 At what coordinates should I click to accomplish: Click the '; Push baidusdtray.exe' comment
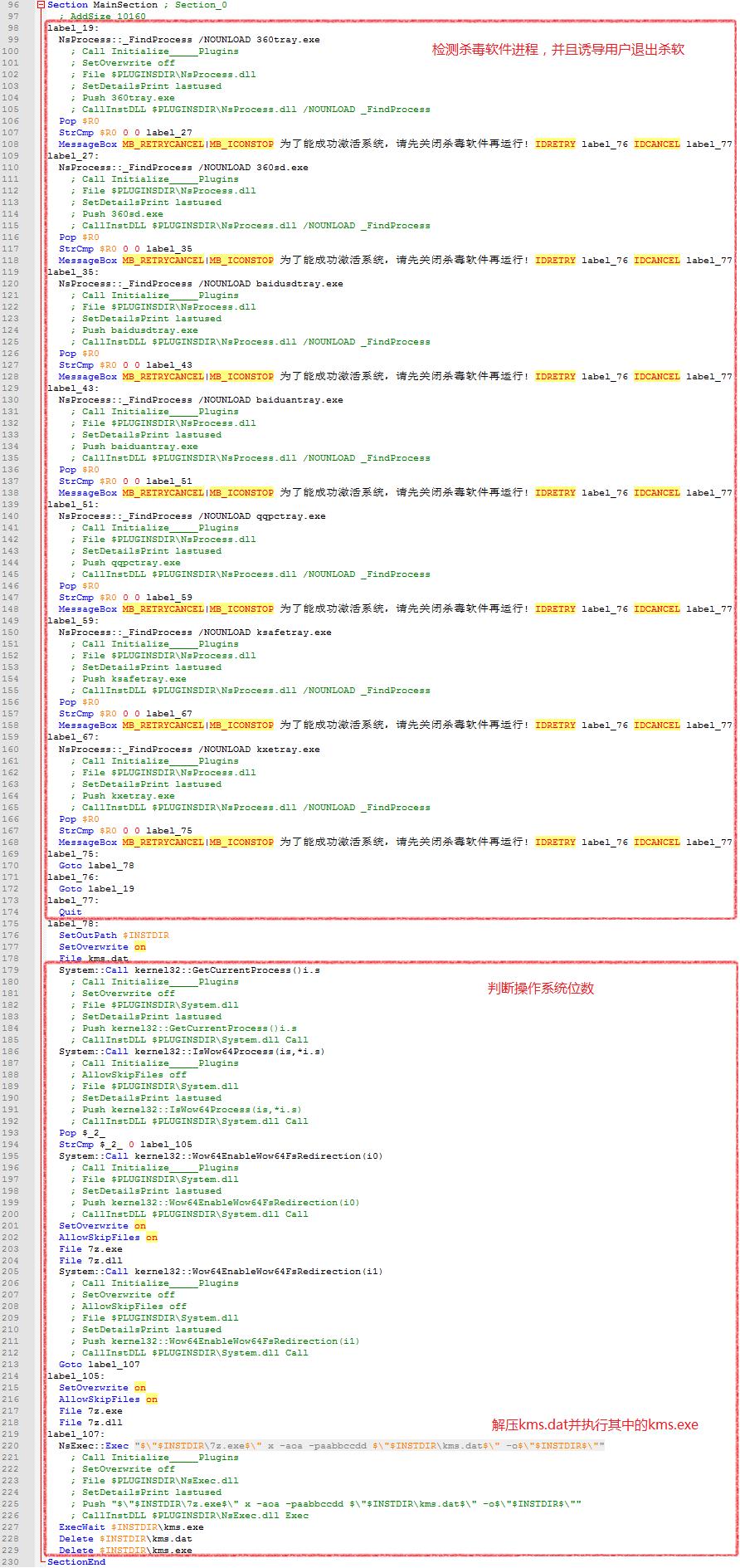[134, 330]
